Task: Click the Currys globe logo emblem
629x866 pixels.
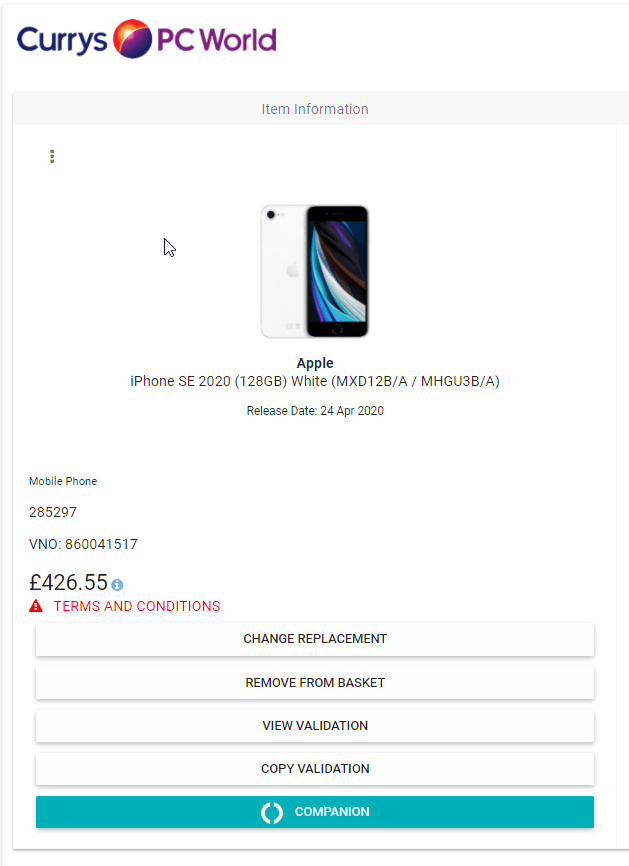Action: tap(133, 39)
